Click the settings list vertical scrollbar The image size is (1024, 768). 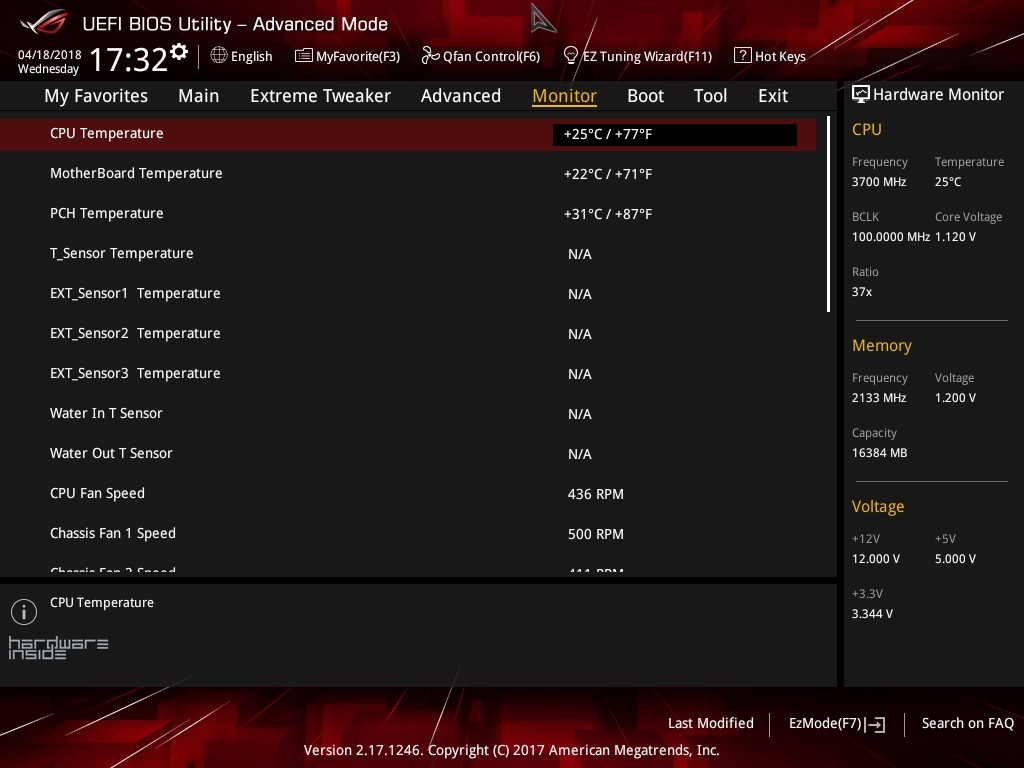[x=828, y=215]
